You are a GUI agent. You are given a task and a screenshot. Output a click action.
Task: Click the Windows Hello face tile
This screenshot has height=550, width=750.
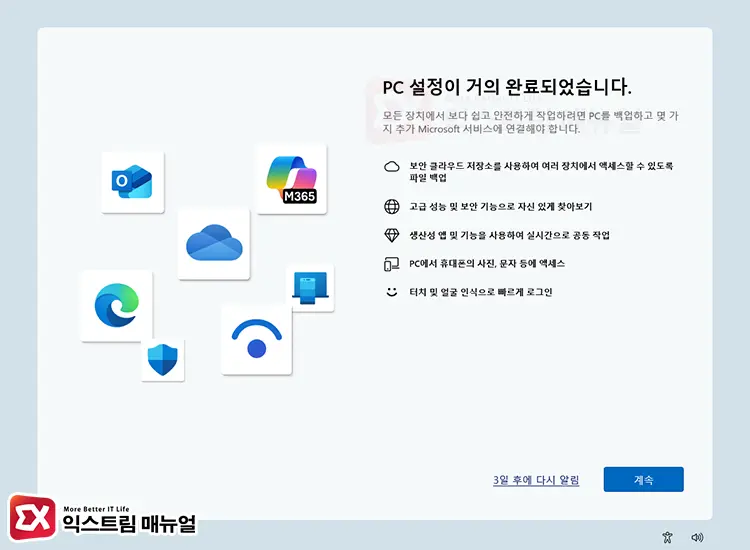click(256, 339)
